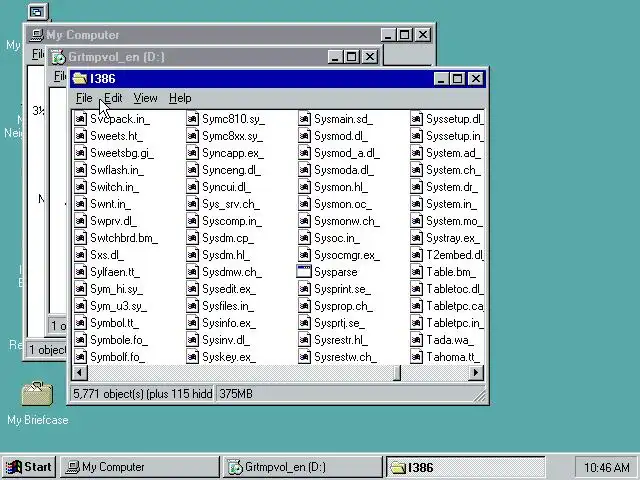Viewport: 640px width, 480px height.
Task: Select the Sylfaen.tt_ file name
Action: pyautogui.click(x=115, y=272)
